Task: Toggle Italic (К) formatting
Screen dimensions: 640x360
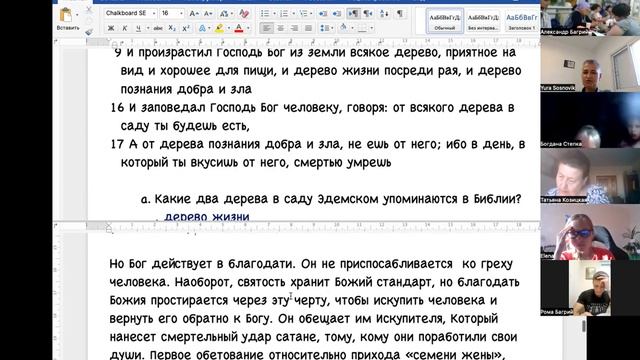Action: tap(124, 28)
